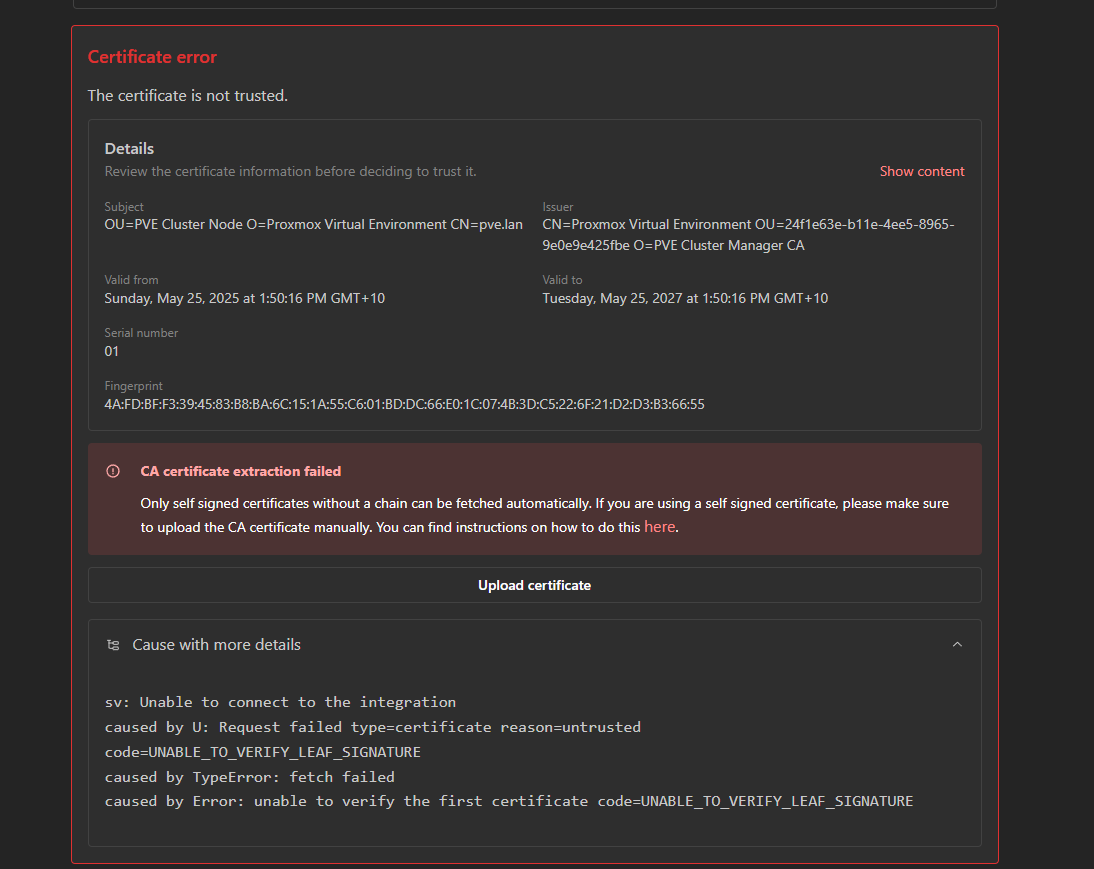This screenshot has width=1094, height=869.
Task: Click the line 'sv: Unable to connect to the integration'
Action: 280,702
